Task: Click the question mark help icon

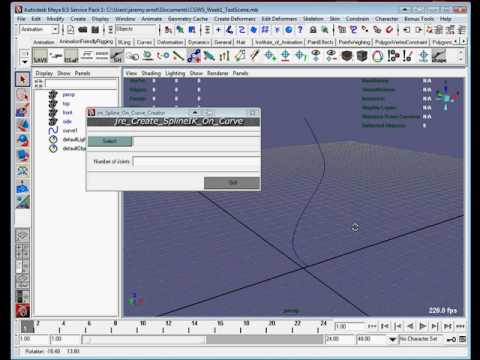Action: (300, 30)
